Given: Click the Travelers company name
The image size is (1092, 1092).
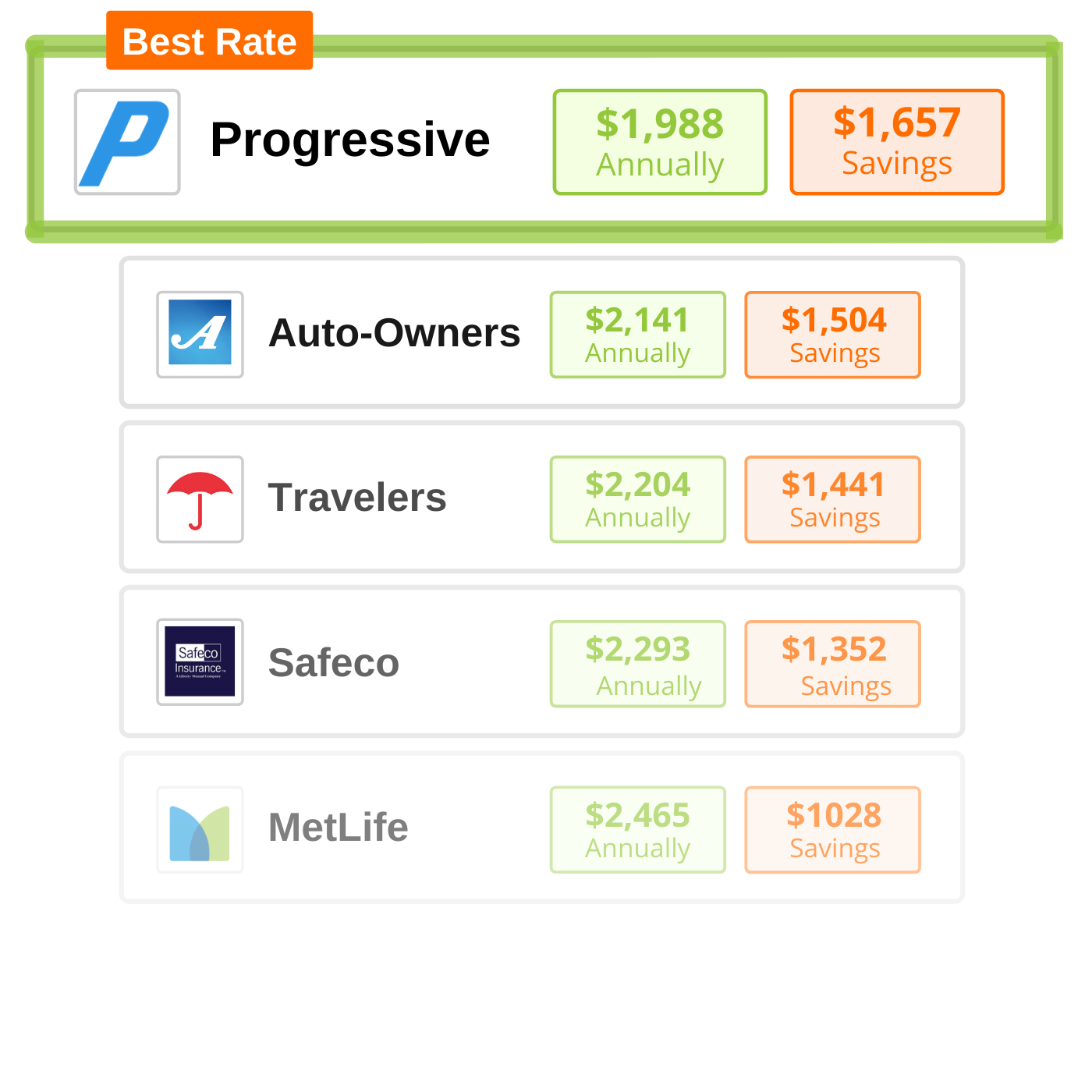Looking at the screenshot, I should 357,498.
